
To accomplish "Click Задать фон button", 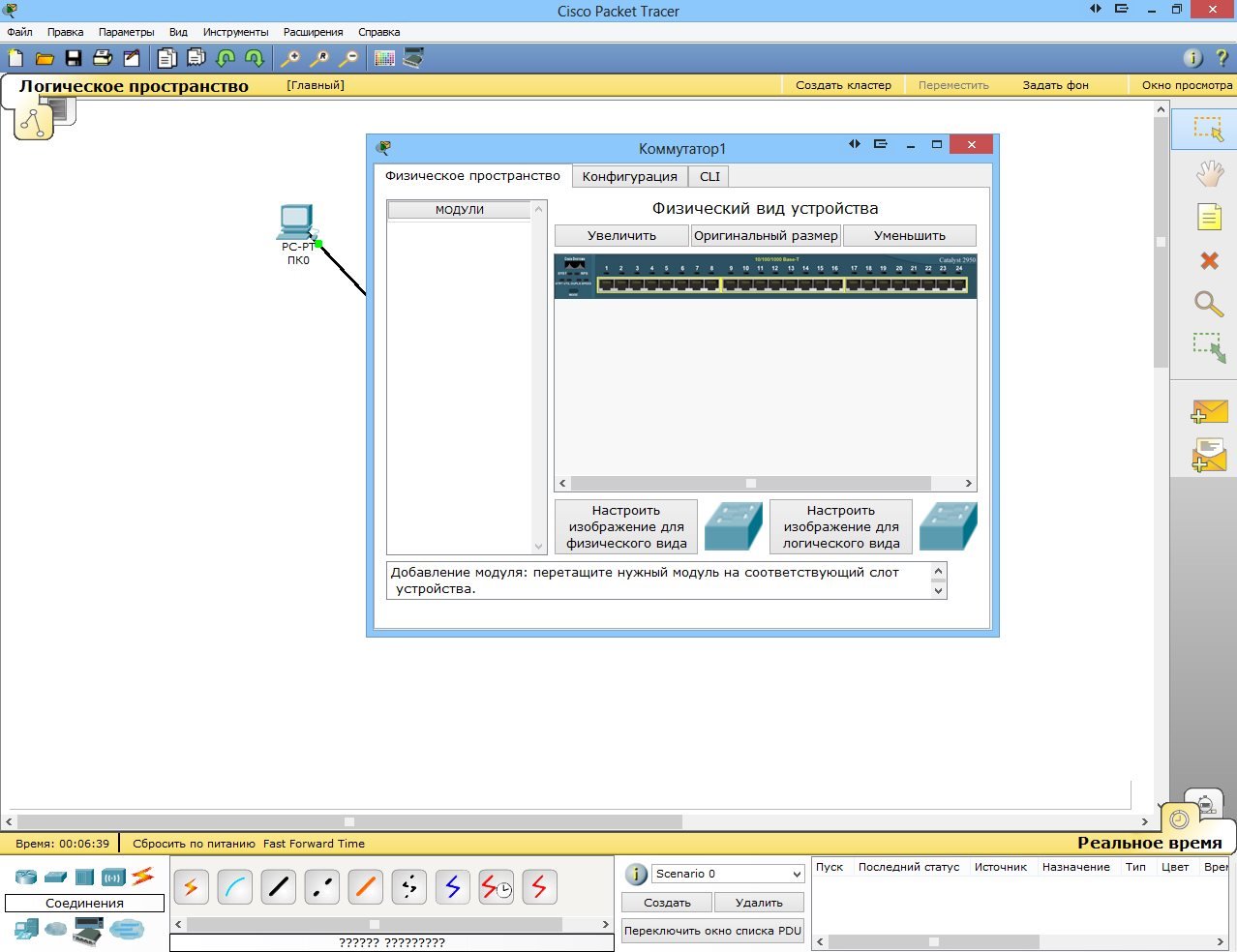I will click(x=1055, y=85).
